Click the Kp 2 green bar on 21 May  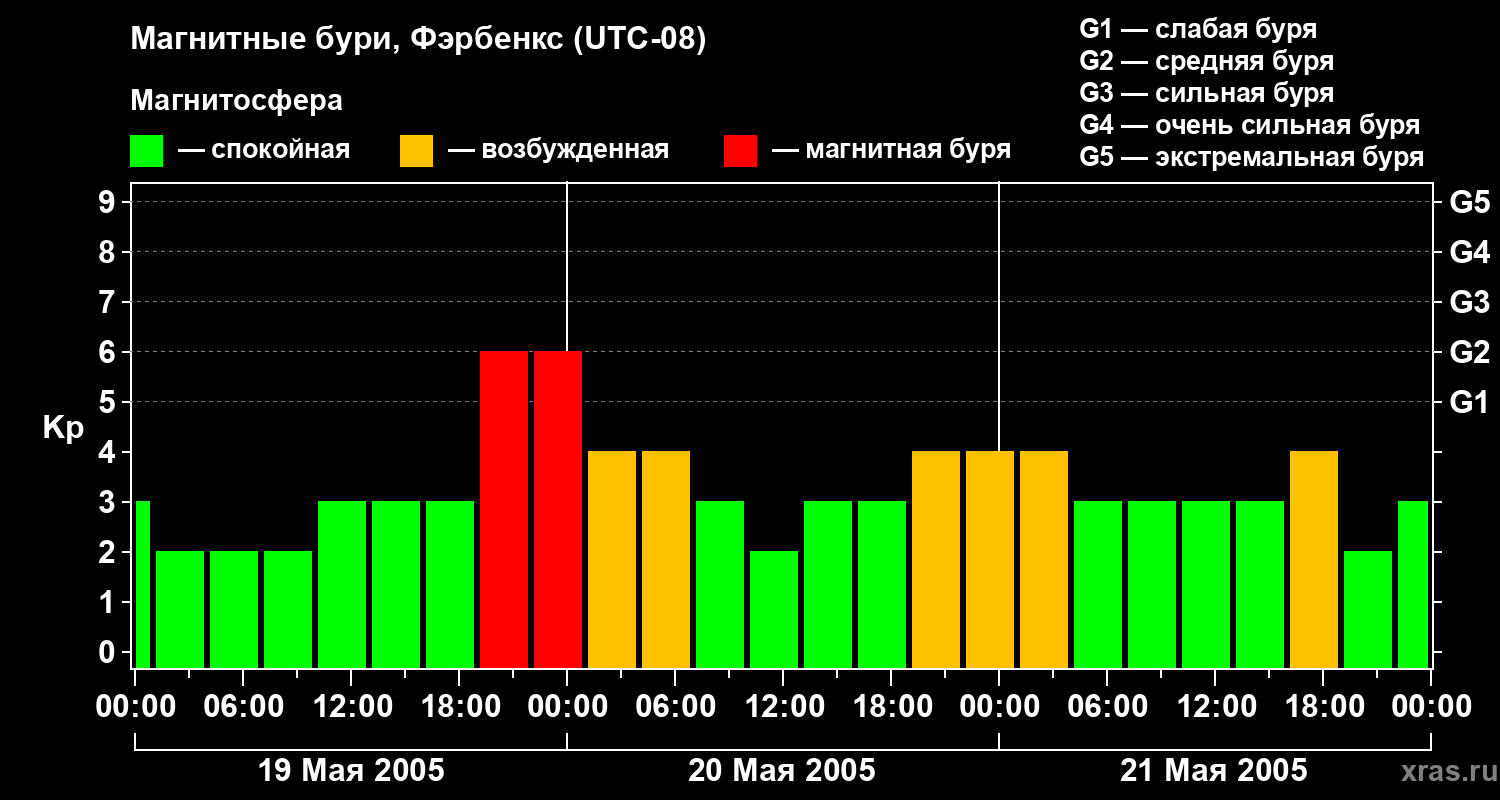tap(1368, 609)
